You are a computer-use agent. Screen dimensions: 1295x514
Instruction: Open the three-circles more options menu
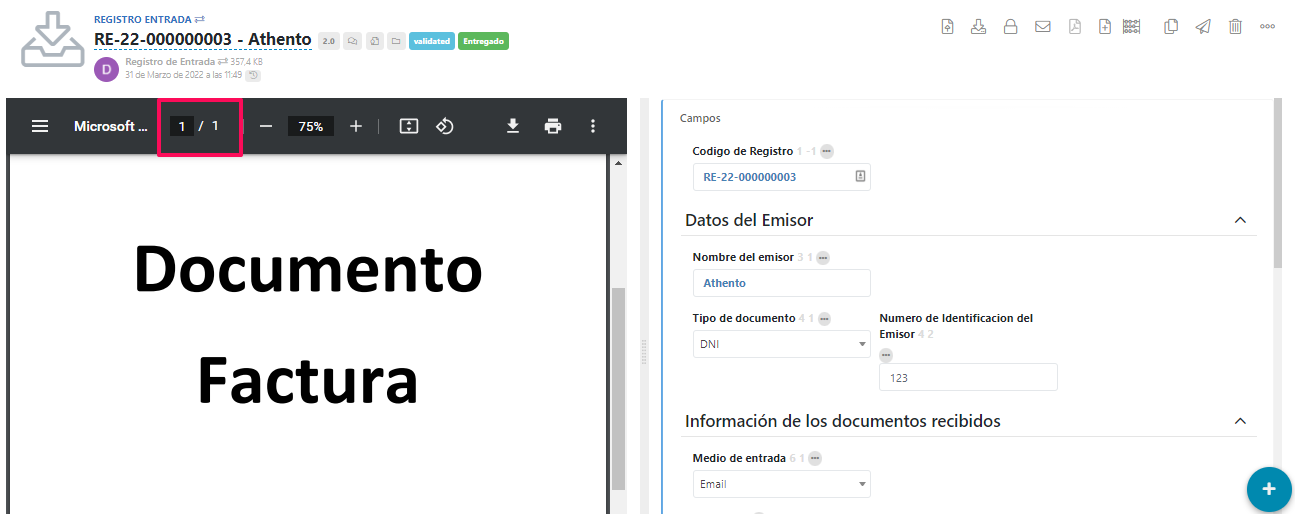pyautogui.click(x=1267, y=27)
